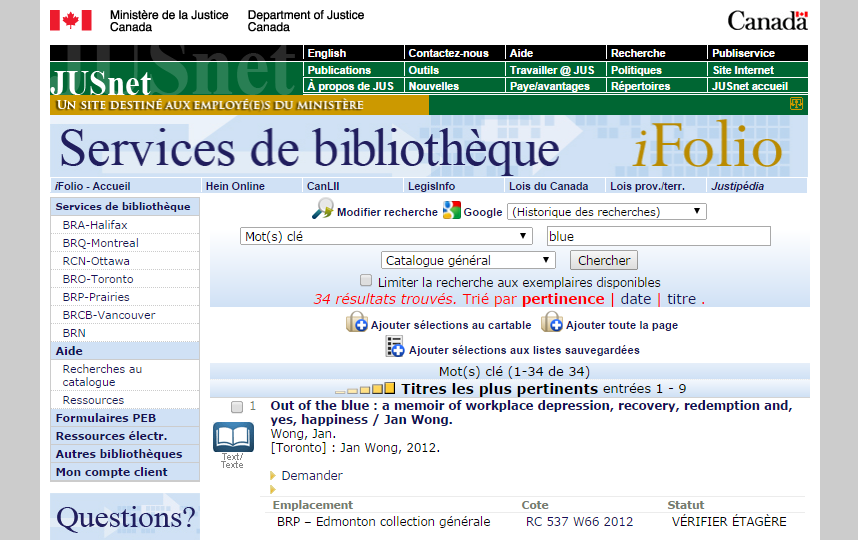
Task: Click the Google search icon
Action: click(452, 210)
